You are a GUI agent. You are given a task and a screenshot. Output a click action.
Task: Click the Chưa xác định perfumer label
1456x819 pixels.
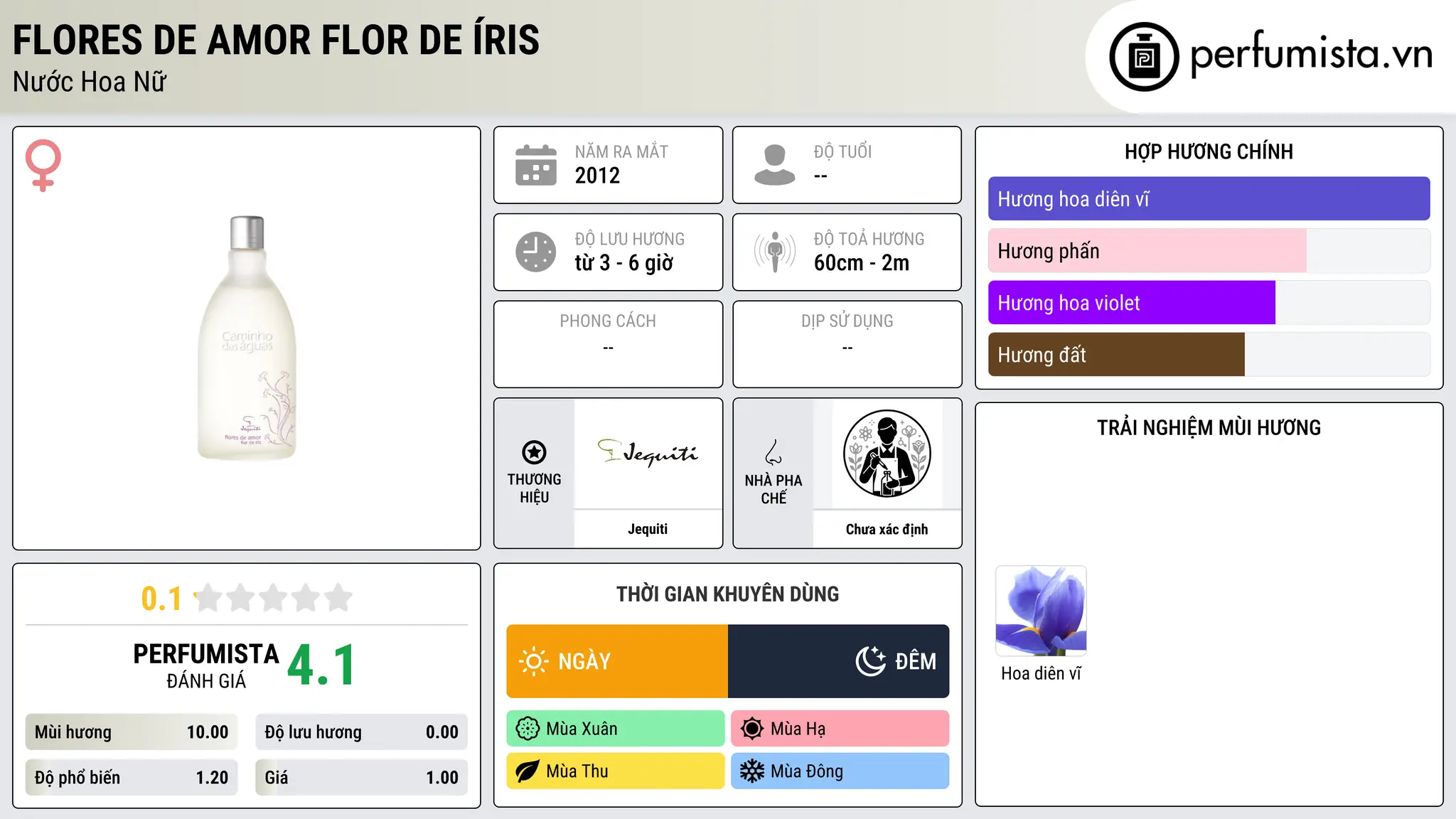[x=887, y=530]
